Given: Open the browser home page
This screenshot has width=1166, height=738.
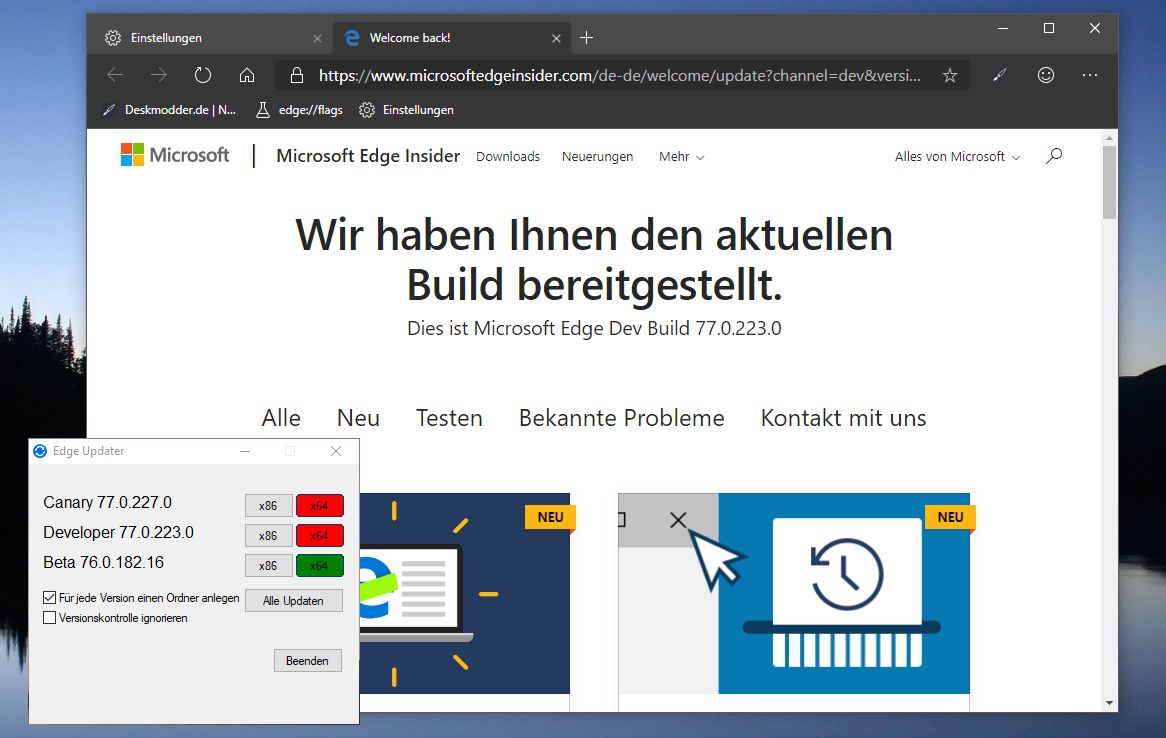Looking at the screenshot, I should click(x=247, y=75).
